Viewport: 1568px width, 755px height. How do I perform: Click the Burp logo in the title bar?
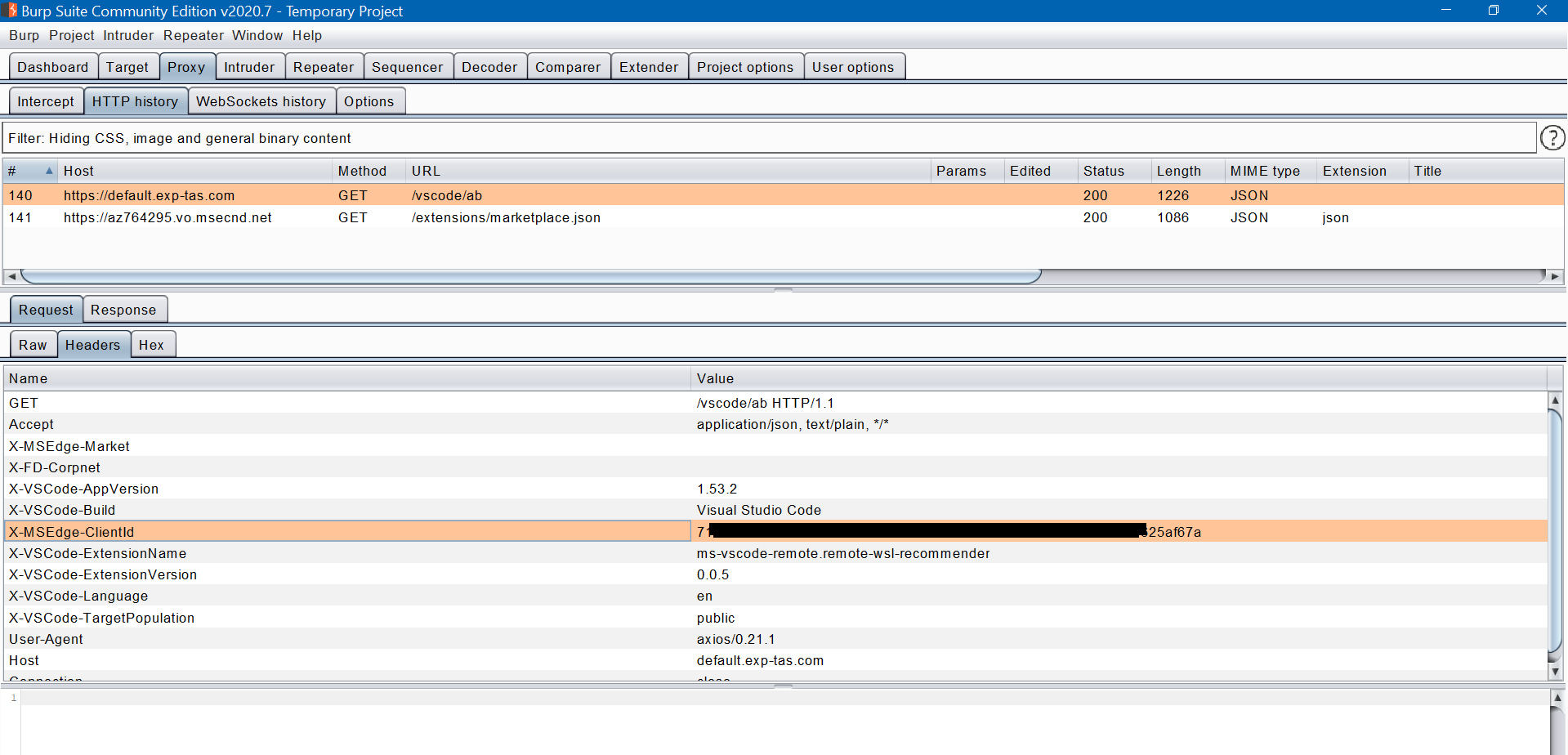9,11
